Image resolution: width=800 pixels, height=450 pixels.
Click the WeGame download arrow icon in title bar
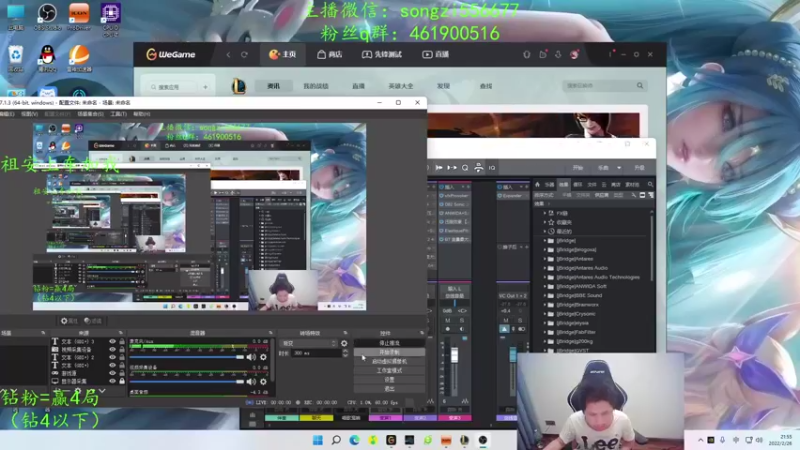click(x=558, y=54)
